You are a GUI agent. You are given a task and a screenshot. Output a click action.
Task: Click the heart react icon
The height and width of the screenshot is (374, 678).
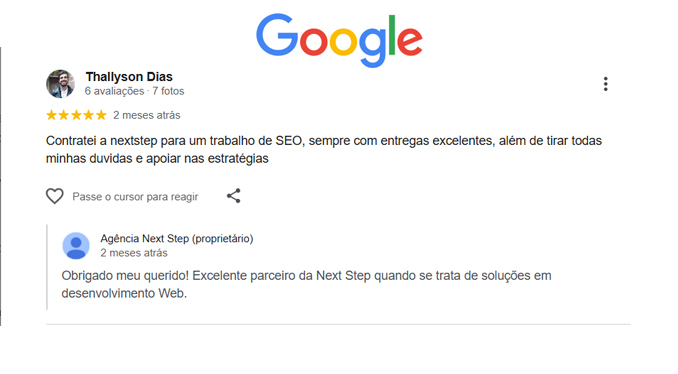[x=55, y=196]
